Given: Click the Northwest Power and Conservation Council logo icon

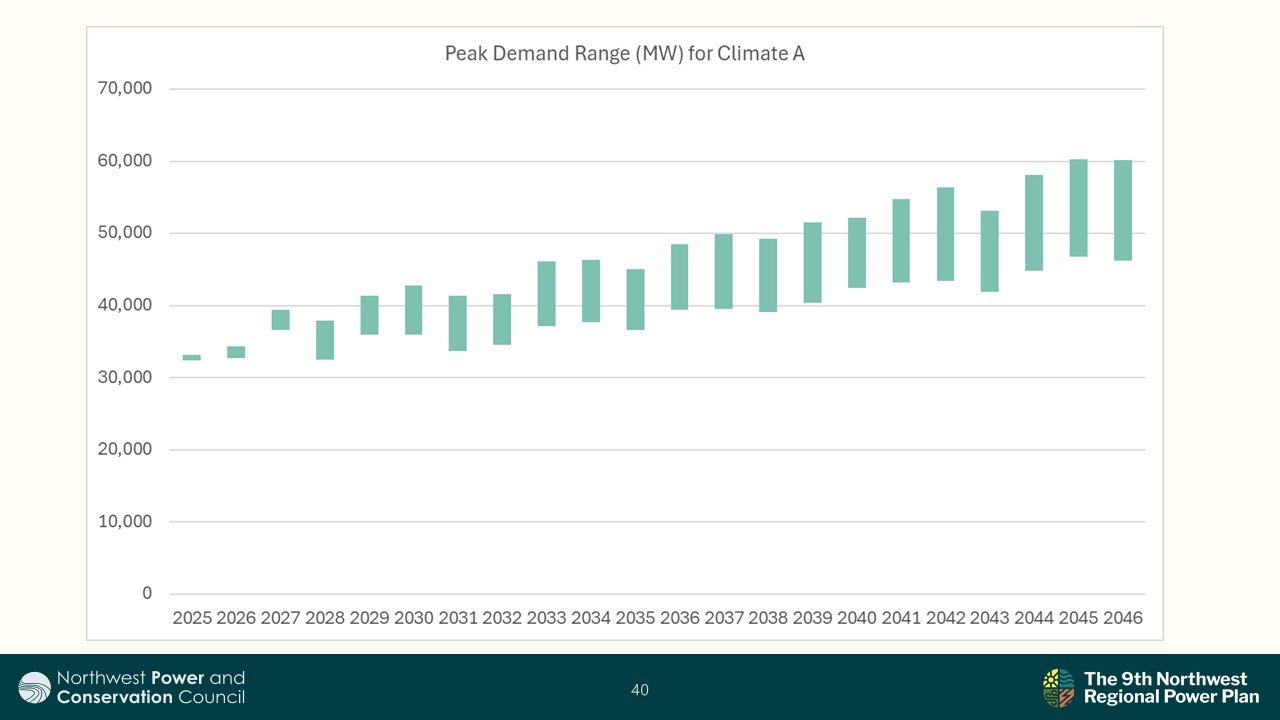Looking at the screenshot, I should pyautogui.click(x=34, y=688).
